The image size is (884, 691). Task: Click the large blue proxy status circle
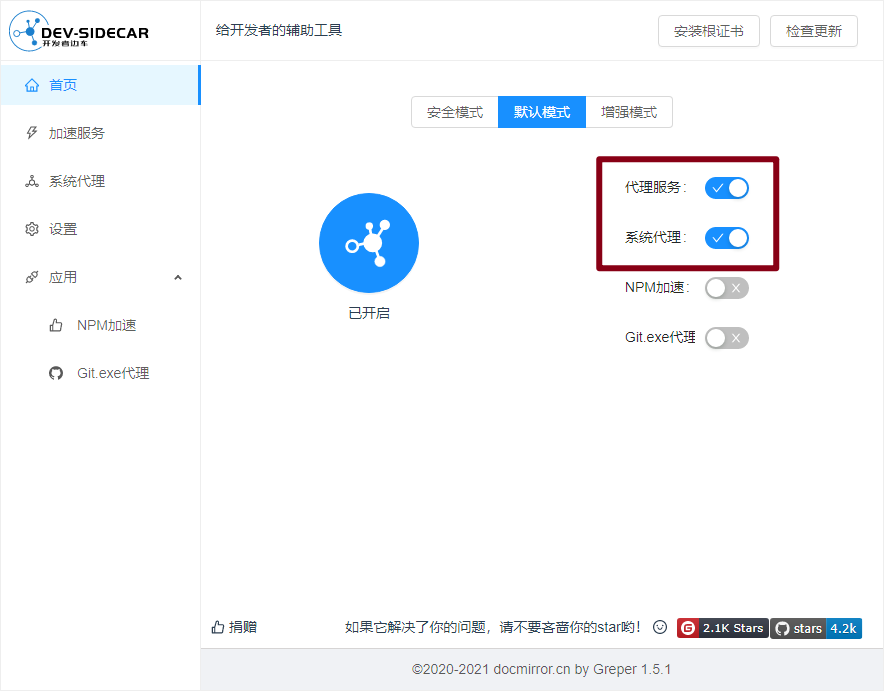pos(369,243)
